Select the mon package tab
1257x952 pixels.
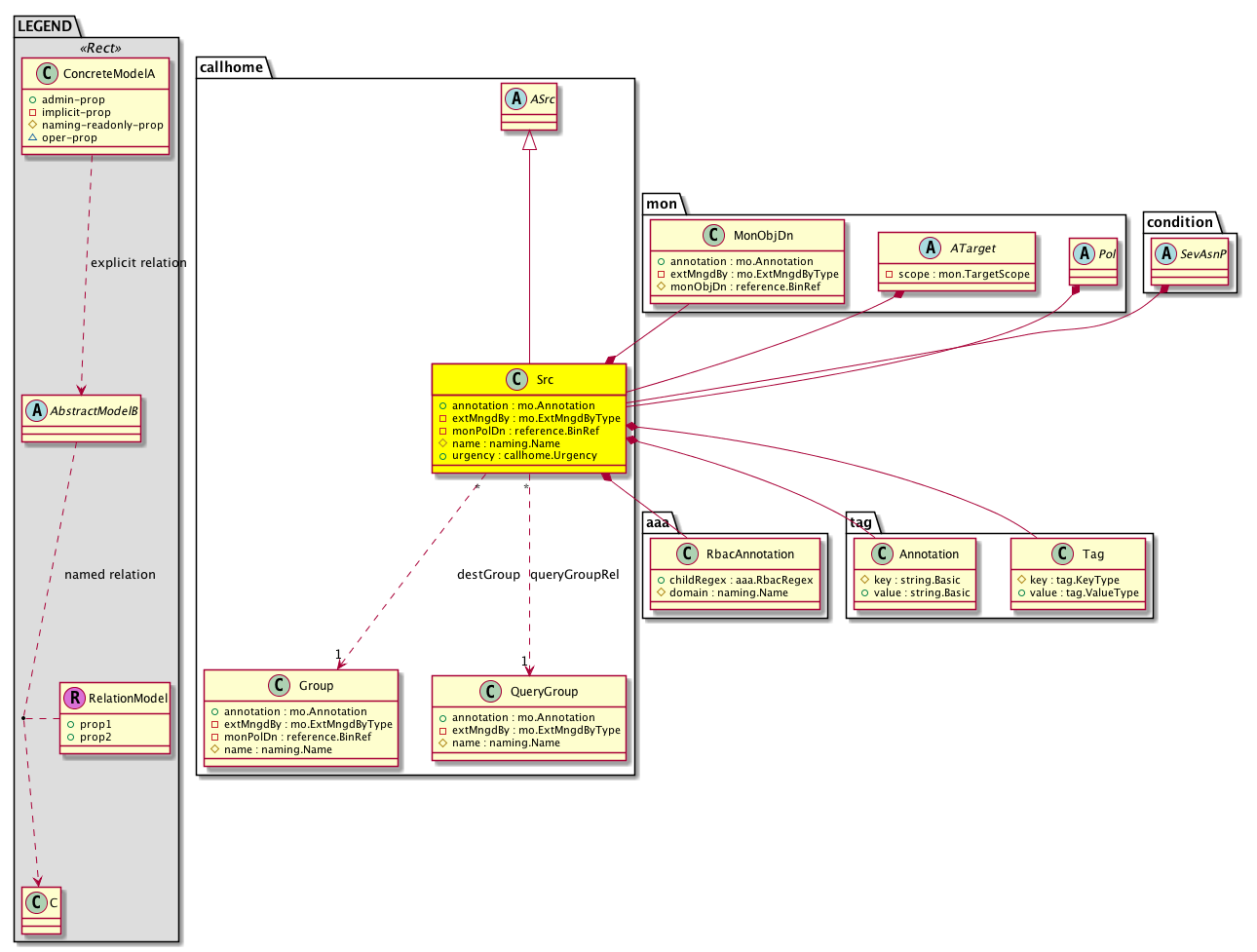click(662, 204)
